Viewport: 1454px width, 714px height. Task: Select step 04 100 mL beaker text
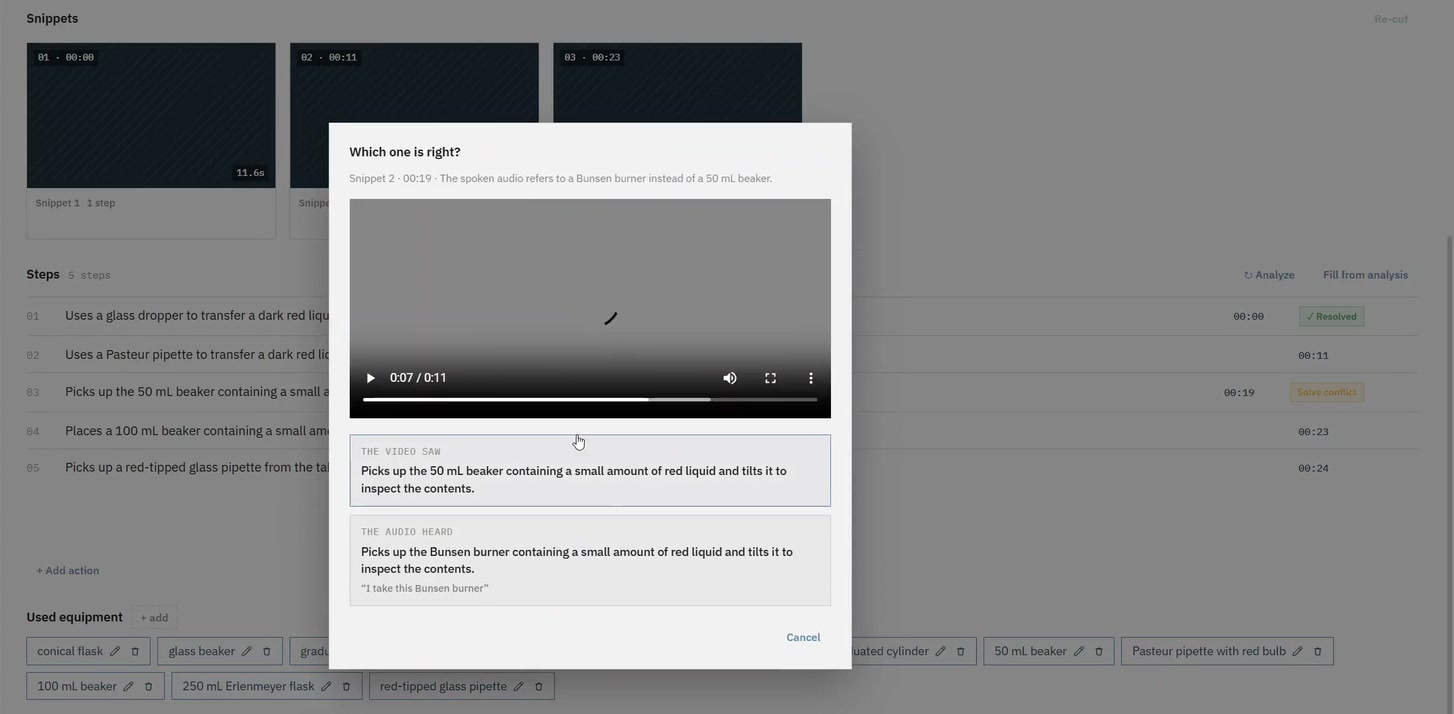tap(197, 431)
